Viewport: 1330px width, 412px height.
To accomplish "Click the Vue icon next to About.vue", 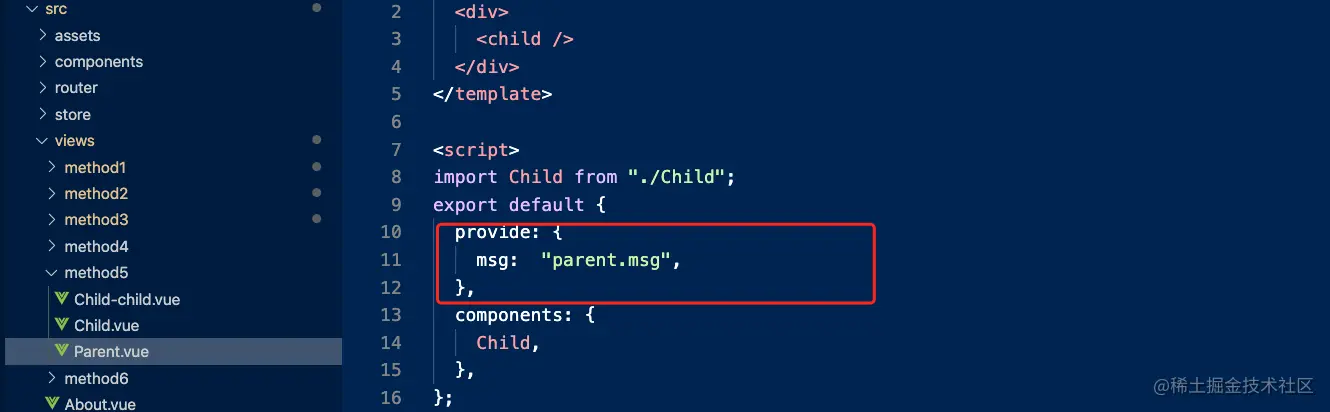I will pos(52,404).
